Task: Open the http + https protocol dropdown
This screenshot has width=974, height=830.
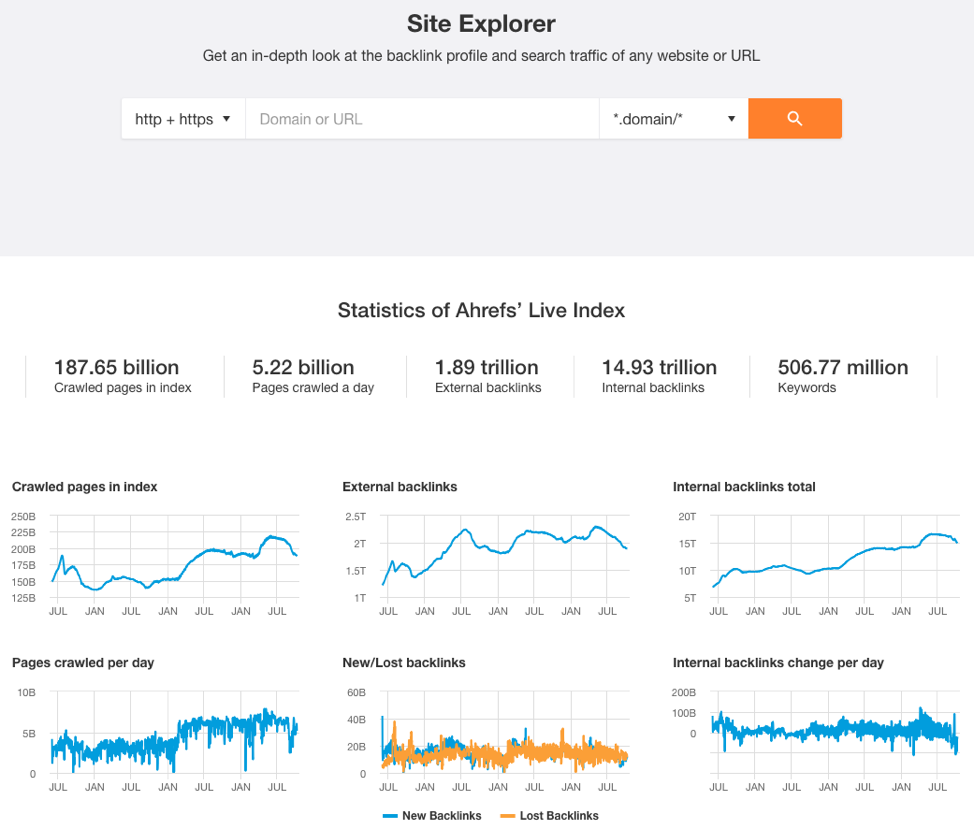Action: (183, 119)
